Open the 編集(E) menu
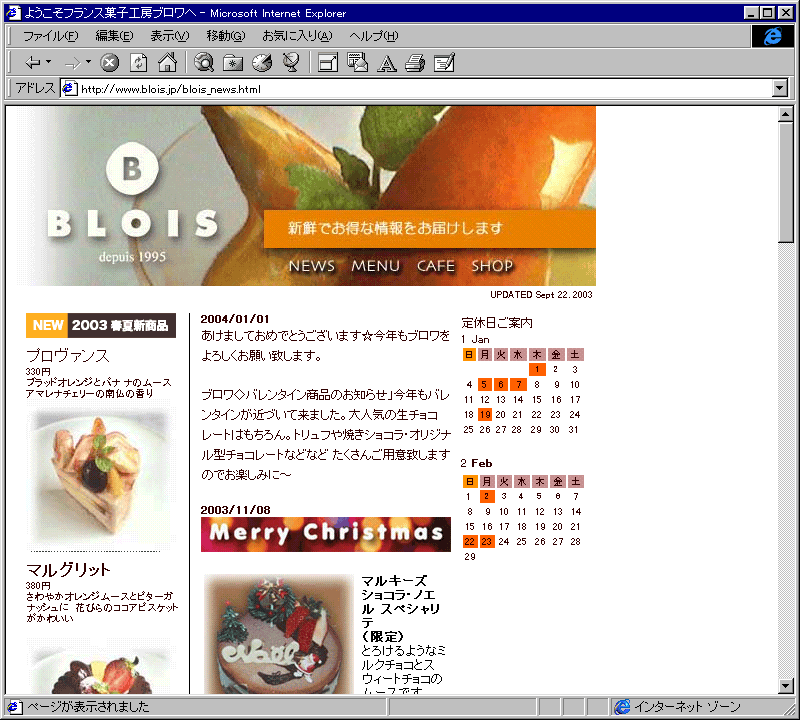800x720 pixels. click(x=114, y=36)
